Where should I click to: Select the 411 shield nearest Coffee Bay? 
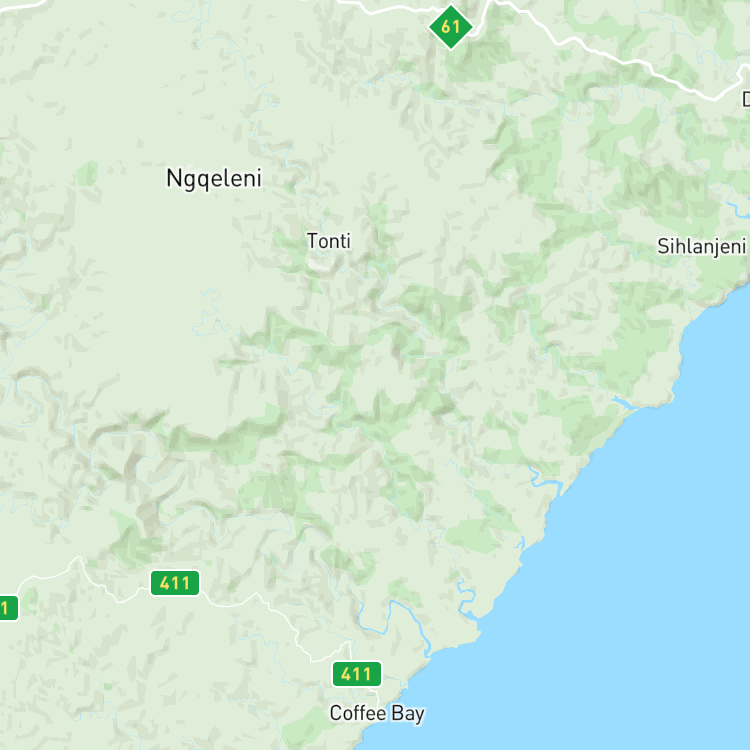(357, 674)
